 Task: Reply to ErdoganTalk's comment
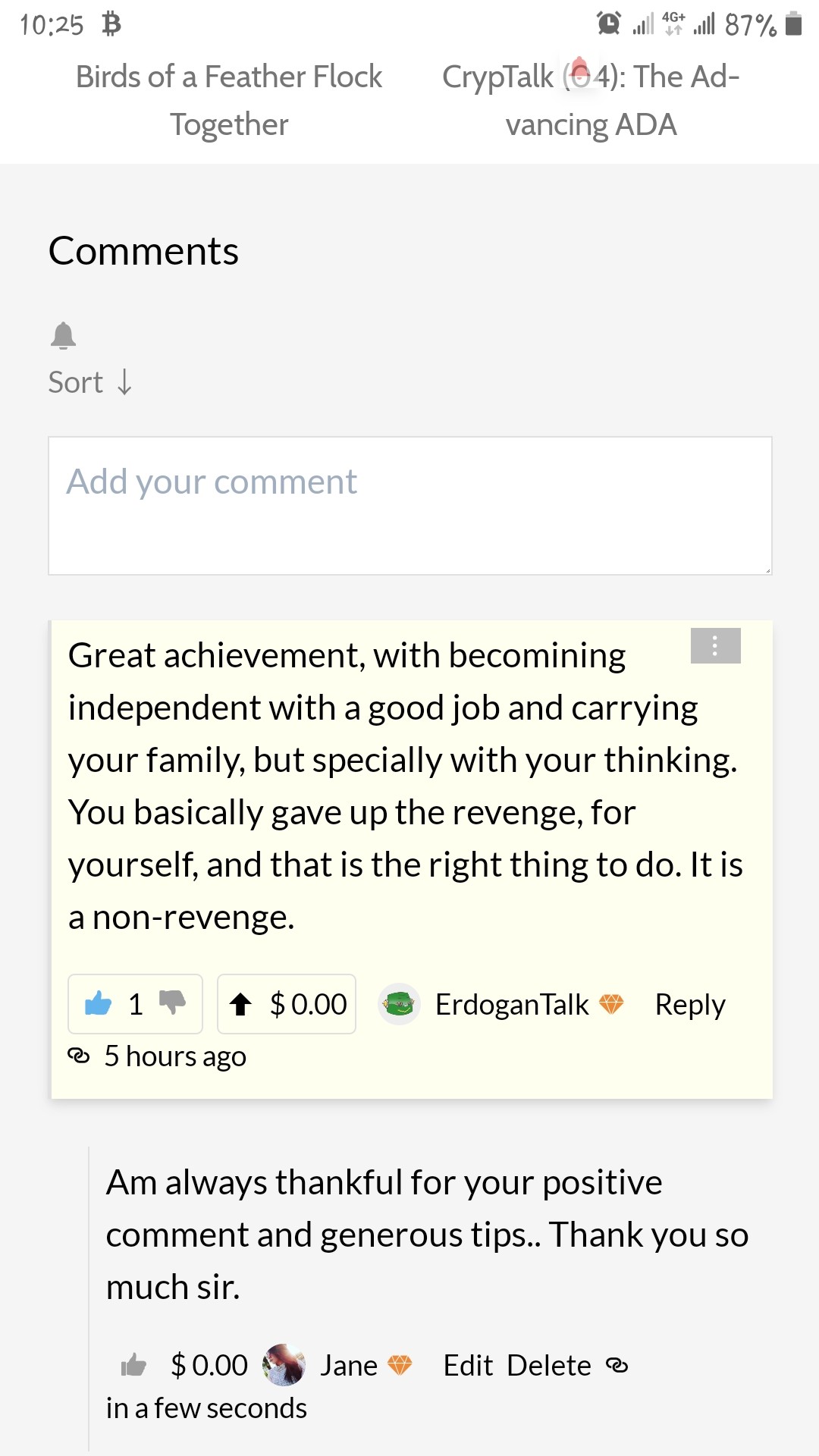pos(690,1005)
